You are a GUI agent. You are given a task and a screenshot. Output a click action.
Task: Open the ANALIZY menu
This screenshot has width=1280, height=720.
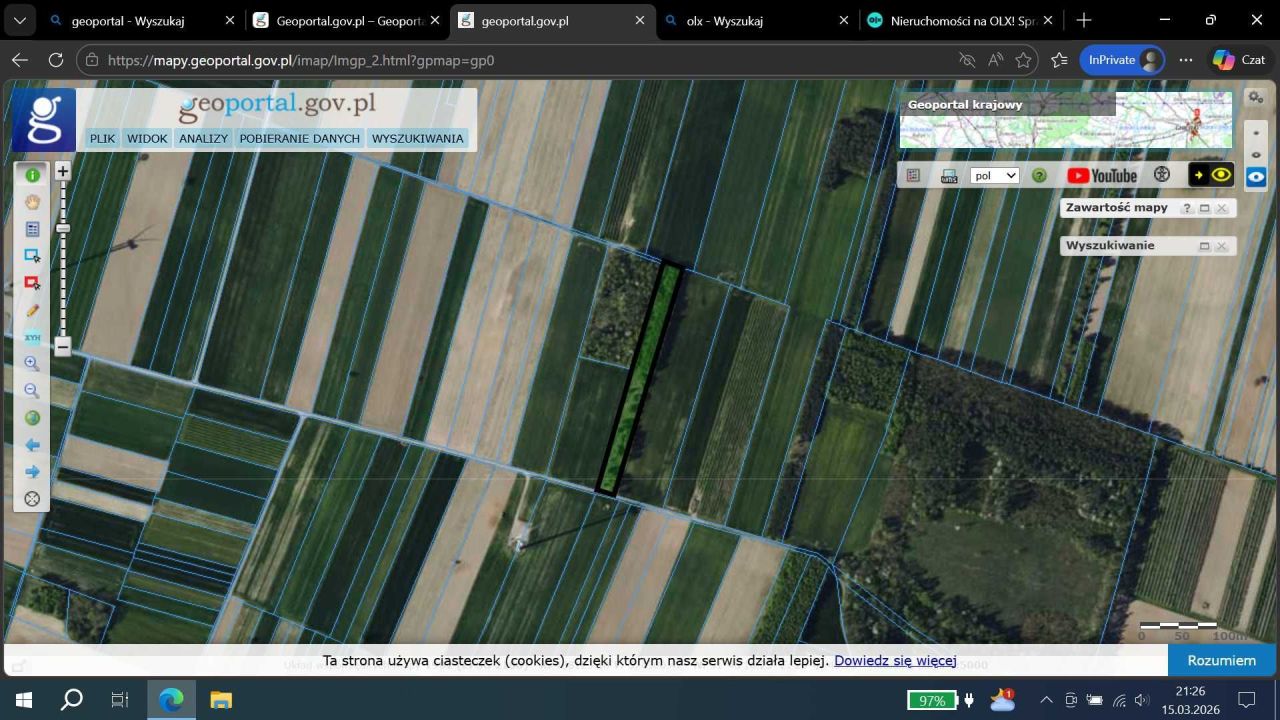pos(203,139)
